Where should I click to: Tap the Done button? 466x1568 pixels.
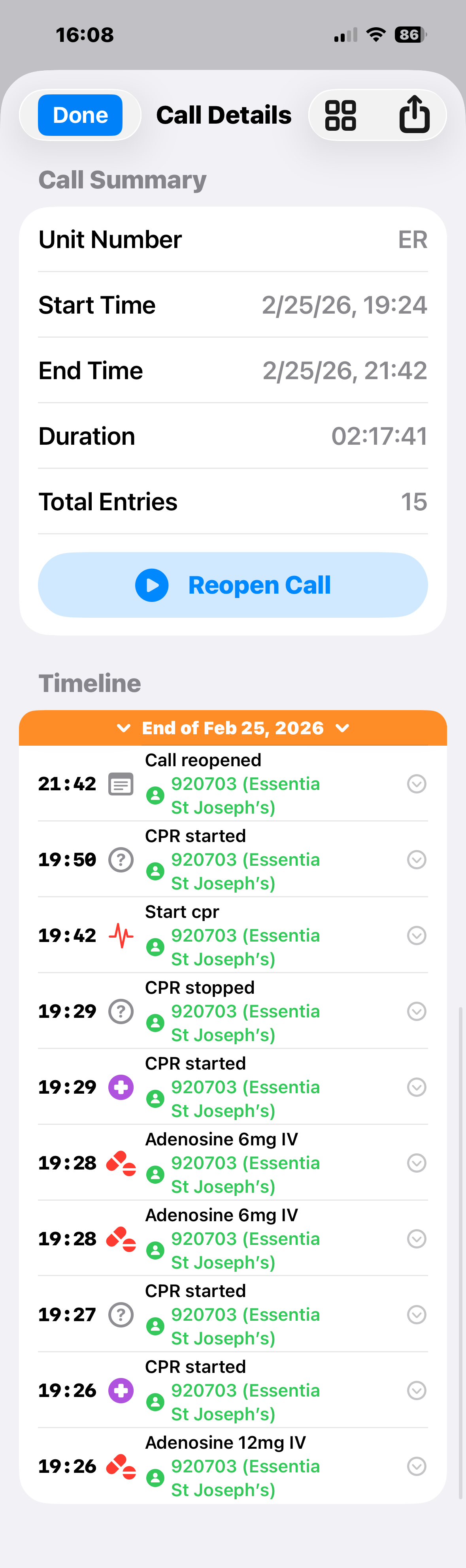79,115
